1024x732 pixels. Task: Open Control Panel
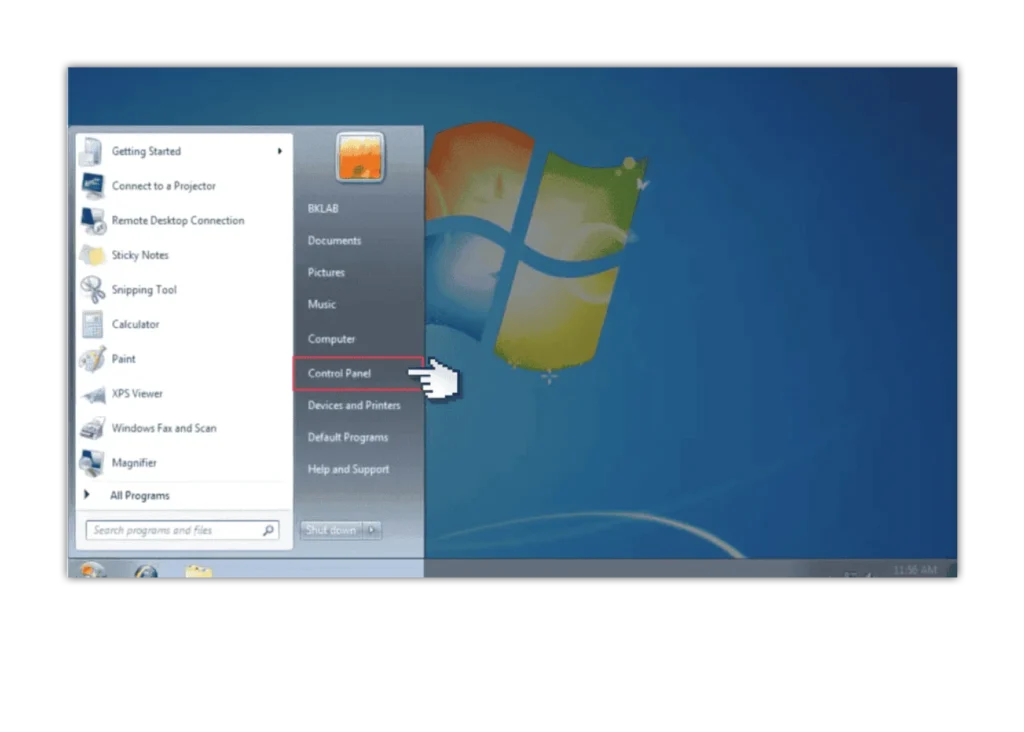point(359,374)
